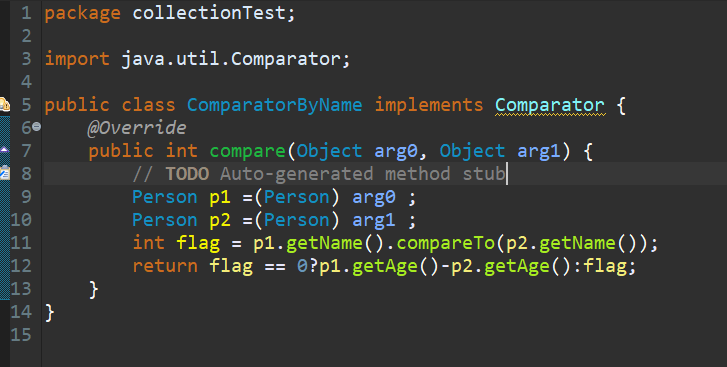
Task: Click the warning quick-fix icon at line 5
Action: coord(5,105)
